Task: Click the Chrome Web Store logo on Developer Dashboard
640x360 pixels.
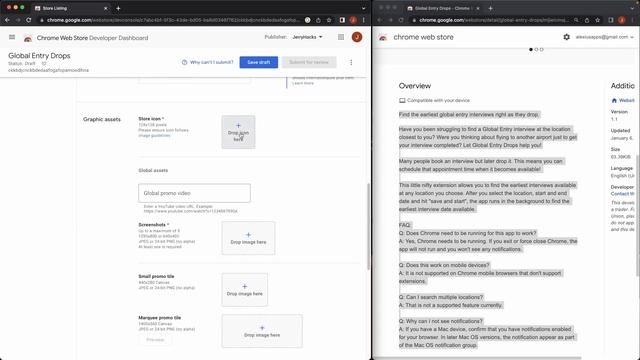Action: pyautogui.click(x=28, y=38)
